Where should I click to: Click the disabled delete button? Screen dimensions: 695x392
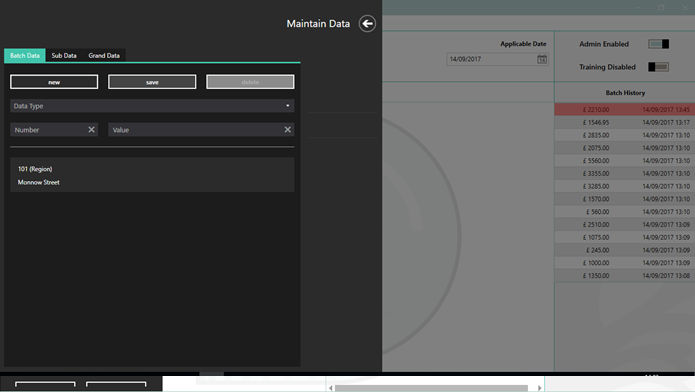(250, 82)
